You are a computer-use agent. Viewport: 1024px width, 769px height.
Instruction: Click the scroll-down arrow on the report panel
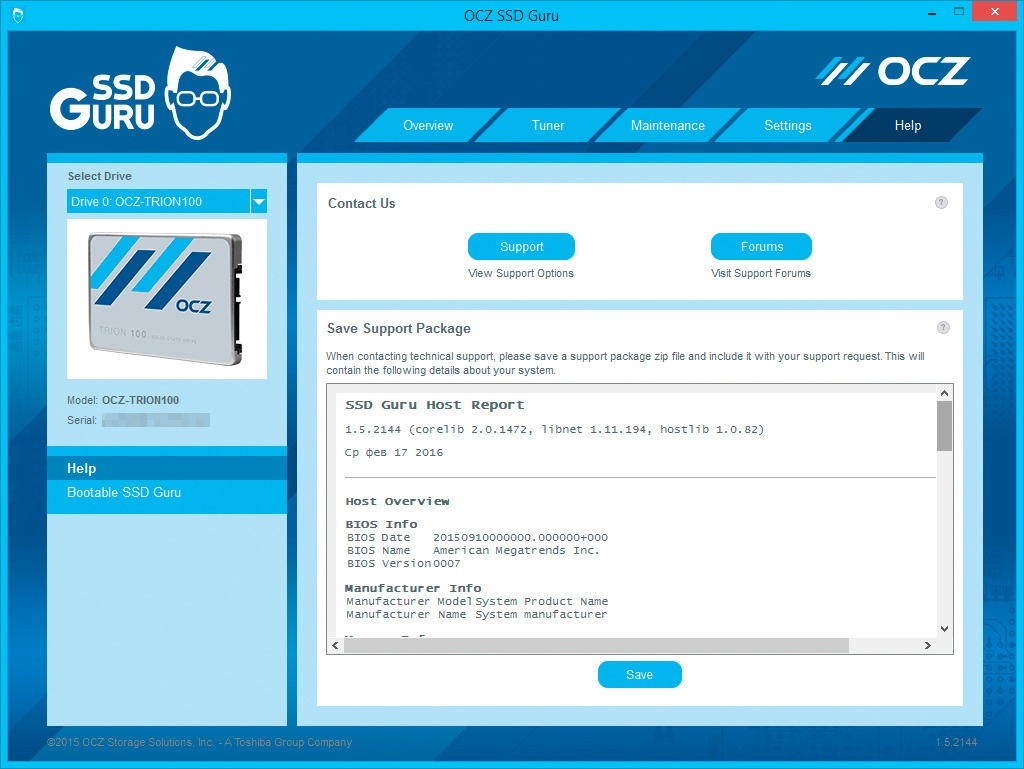944,629
